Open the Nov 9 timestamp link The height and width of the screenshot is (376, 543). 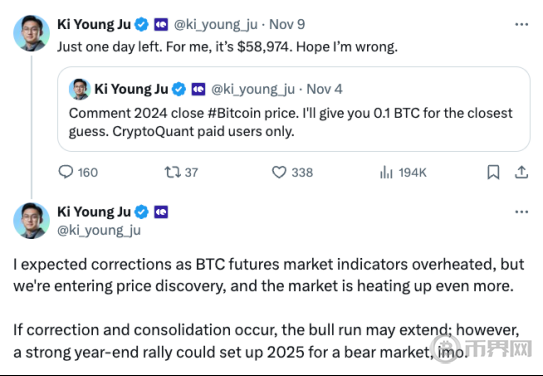(287, 25)
